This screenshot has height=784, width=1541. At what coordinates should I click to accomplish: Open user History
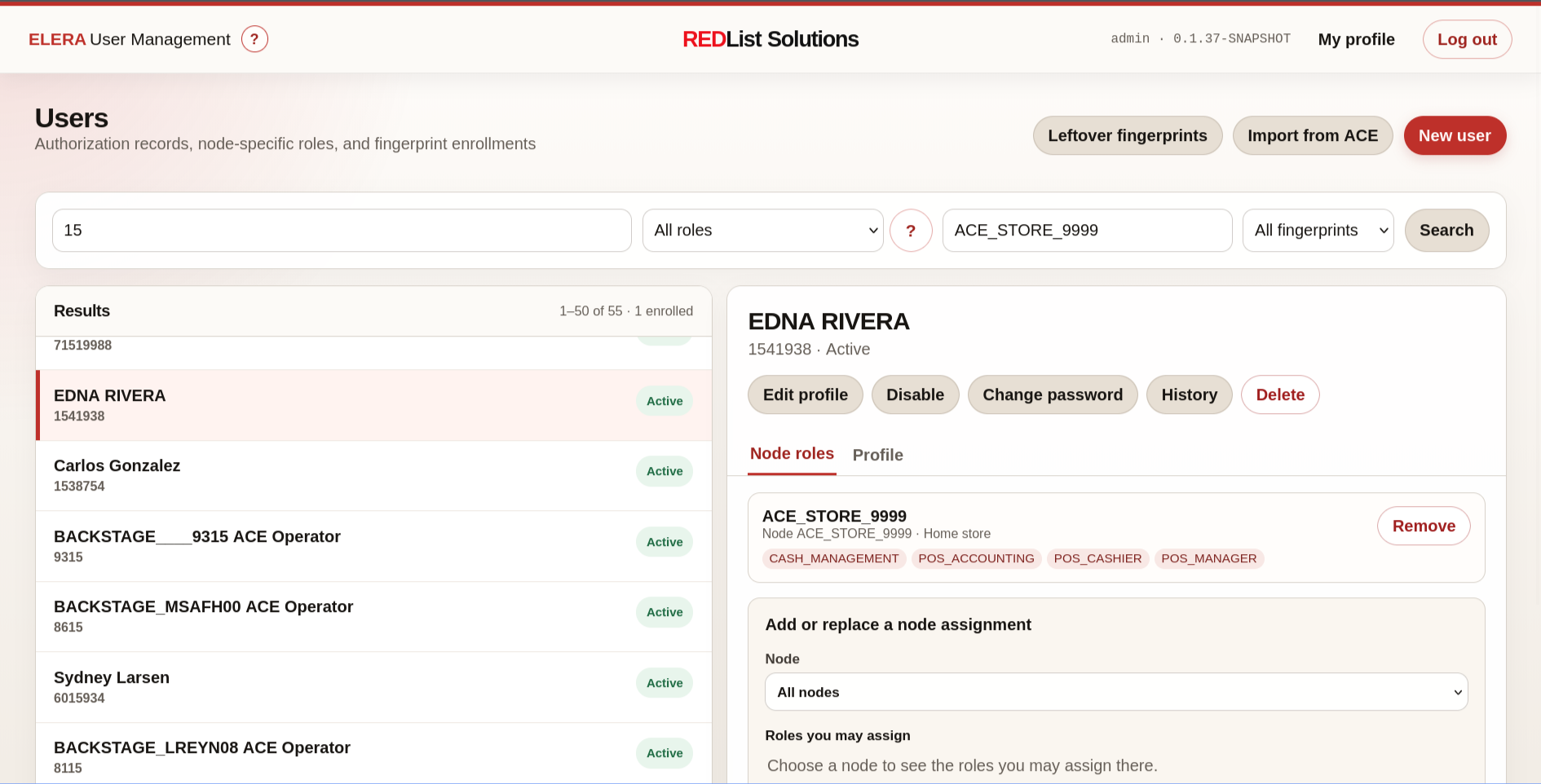pyautogui.click(x=1189, y=394)
